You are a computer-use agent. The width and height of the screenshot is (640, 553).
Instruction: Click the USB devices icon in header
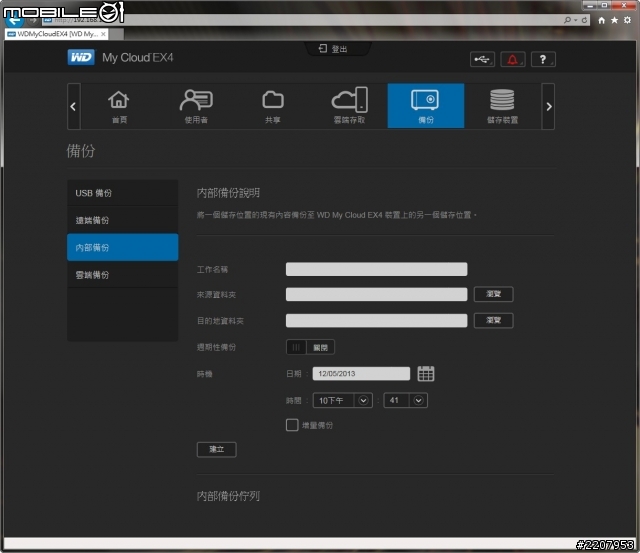coord(482,60)
